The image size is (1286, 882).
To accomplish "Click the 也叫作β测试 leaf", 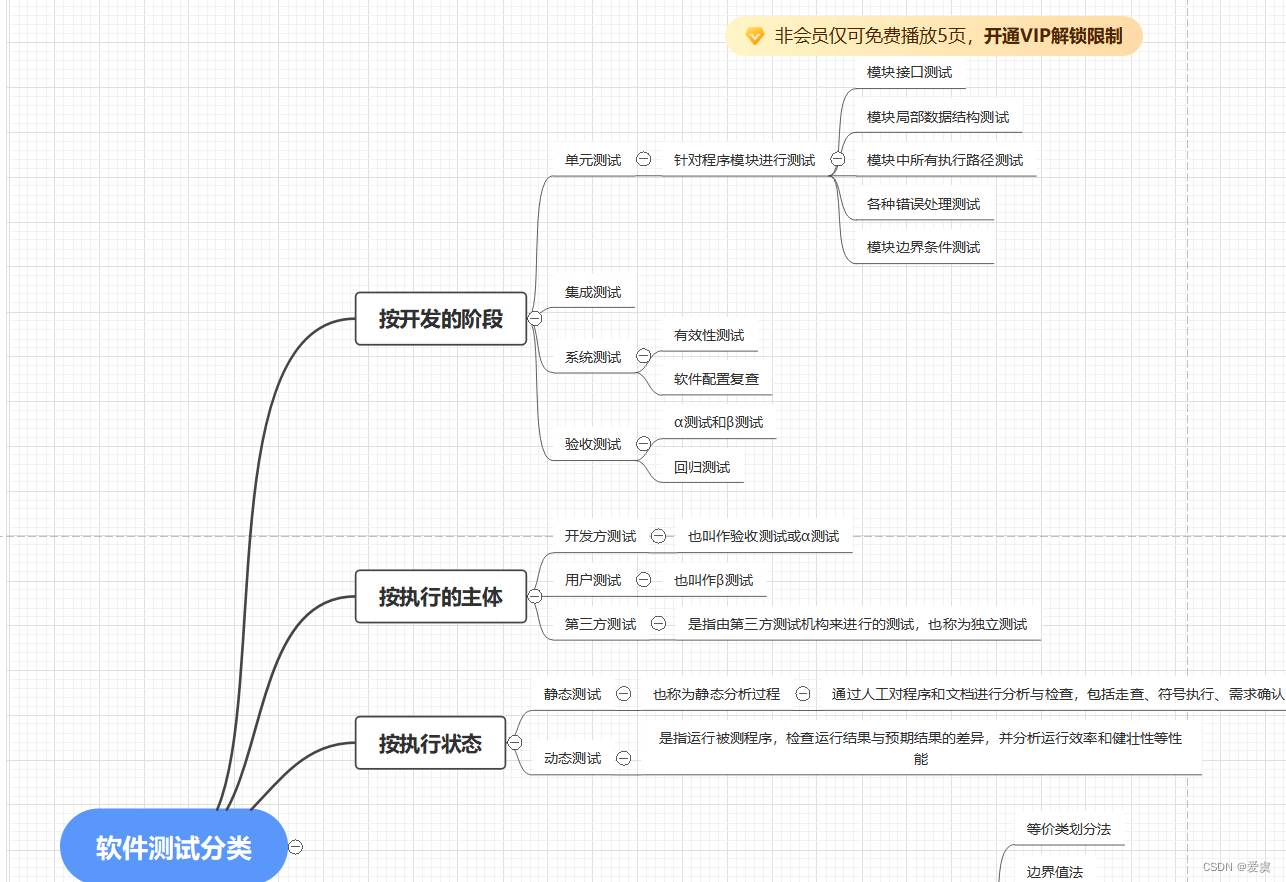I will (713, 580).
